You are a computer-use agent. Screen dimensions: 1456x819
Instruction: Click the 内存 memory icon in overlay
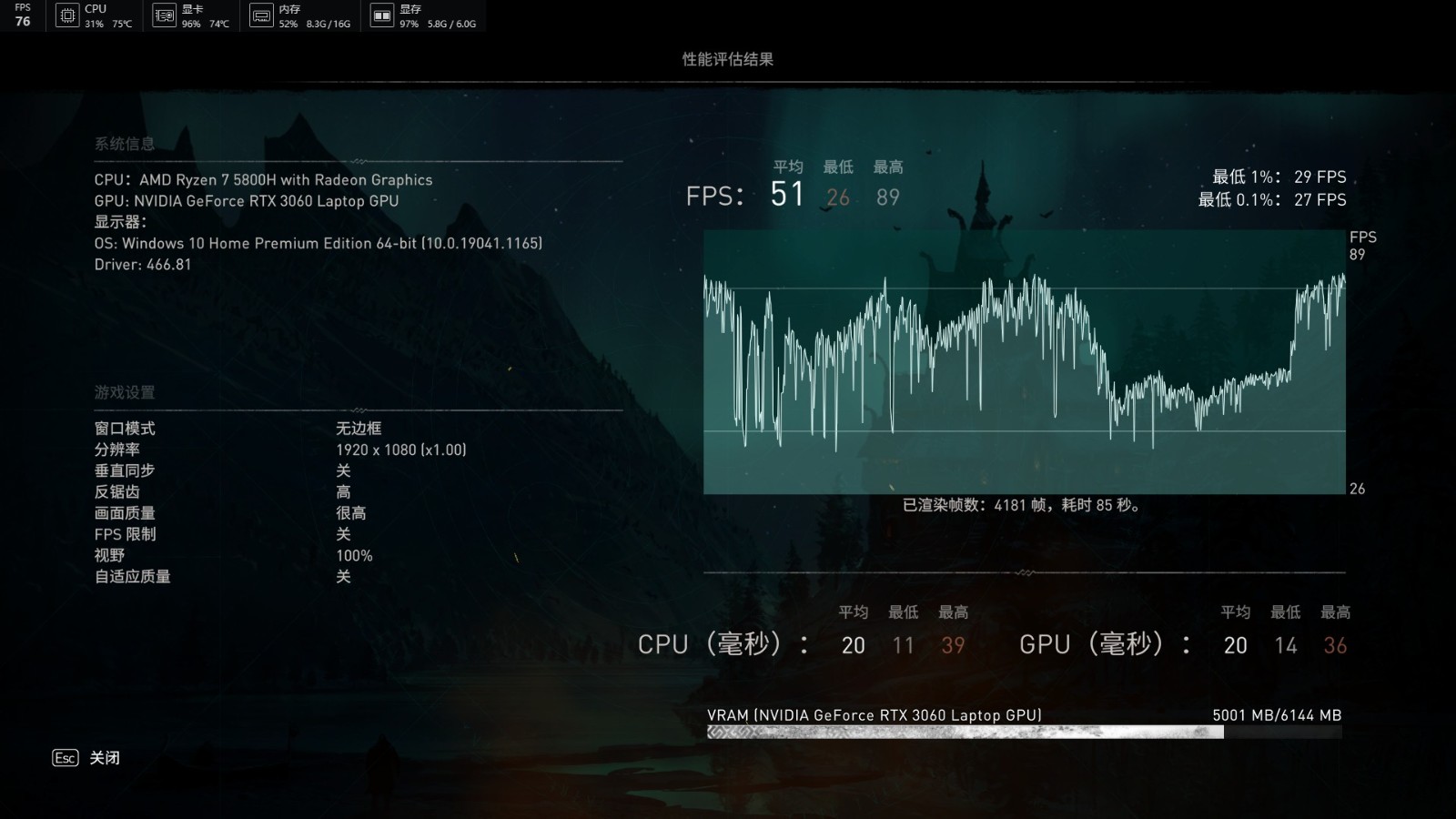pos(261,15)
